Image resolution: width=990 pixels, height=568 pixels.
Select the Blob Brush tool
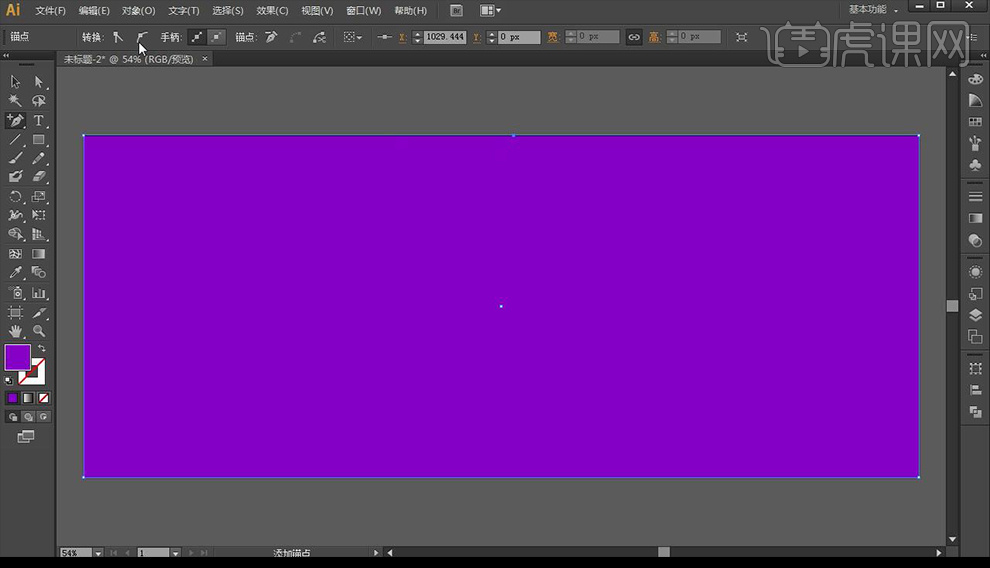tap(15, 177)
